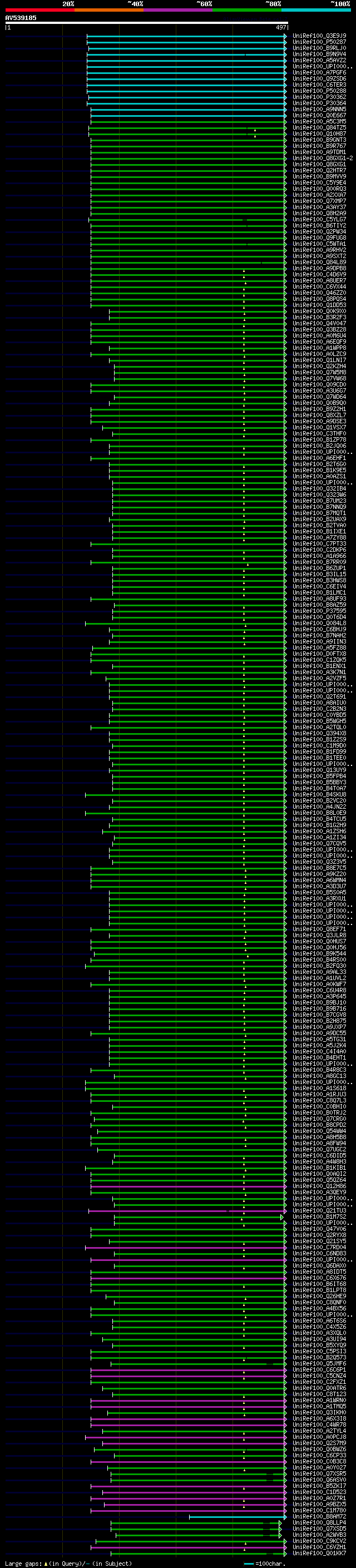Select label UniRef100_Q2PW34
Viewport: 356px width, 1568px height.
pos(319,231)
